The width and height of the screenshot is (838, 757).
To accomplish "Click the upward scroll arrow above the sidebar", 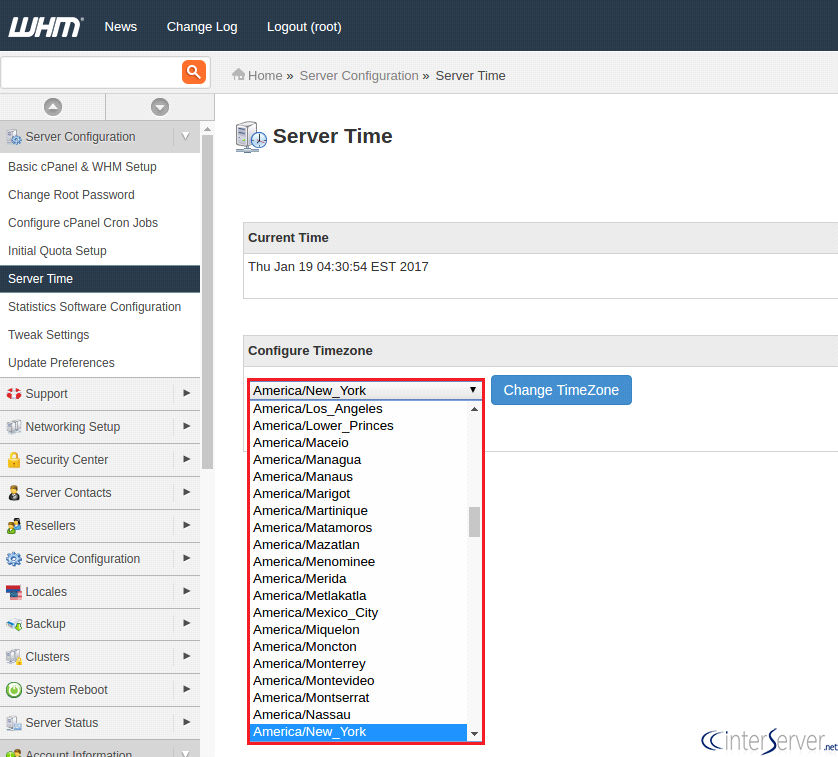I will pyautogui.click(x=52, y=106).
